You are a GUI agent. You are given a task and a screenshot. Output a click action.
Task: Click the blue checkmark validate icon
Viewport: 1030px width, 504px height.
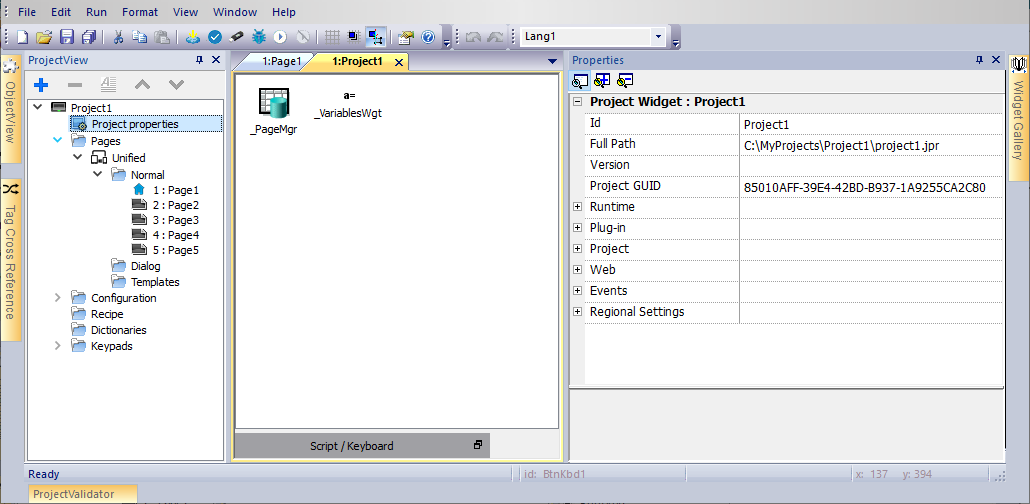[x=215, y=37]
